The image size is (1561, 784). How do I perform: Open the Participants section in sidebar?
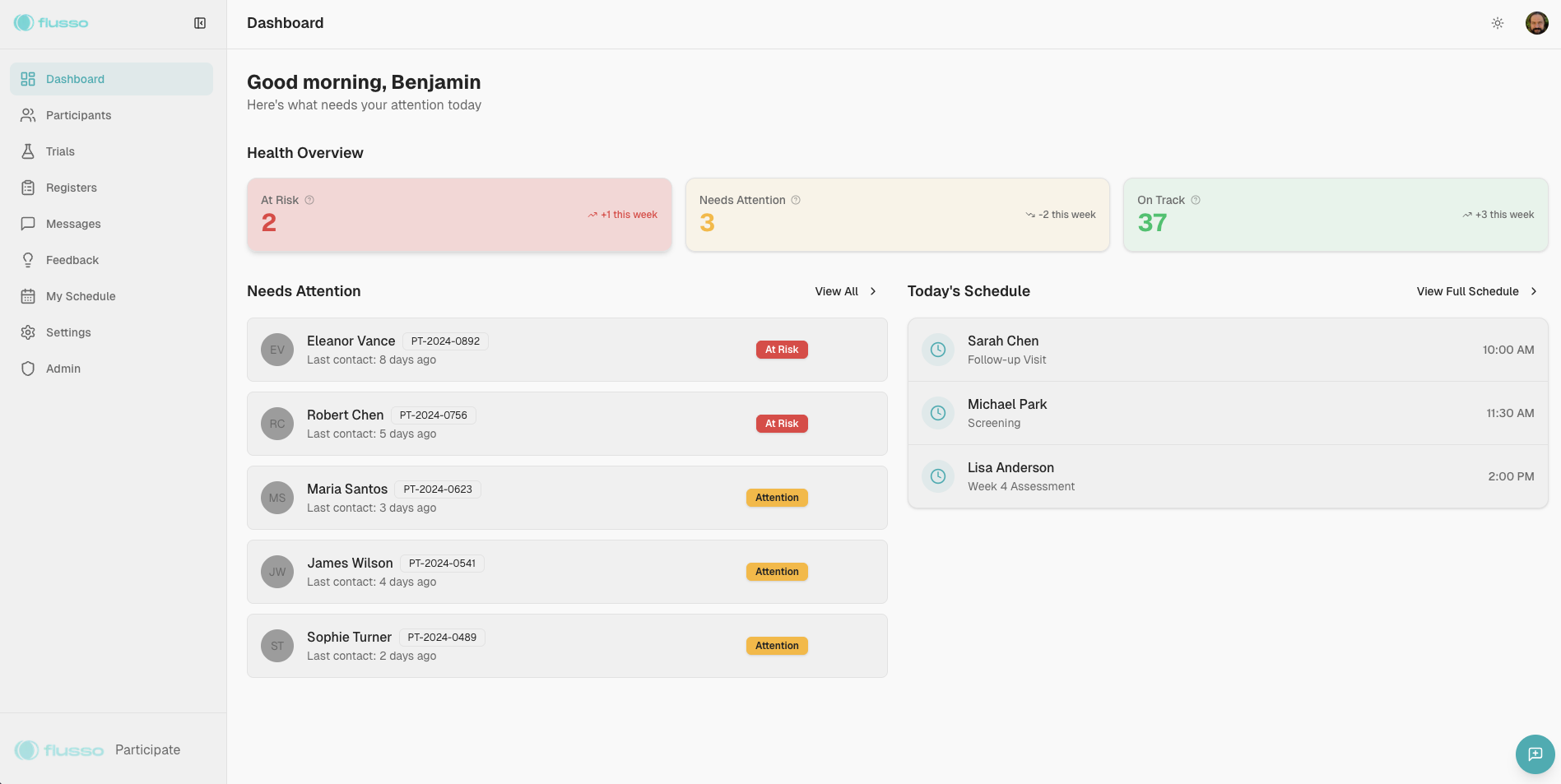pos(77,115)
